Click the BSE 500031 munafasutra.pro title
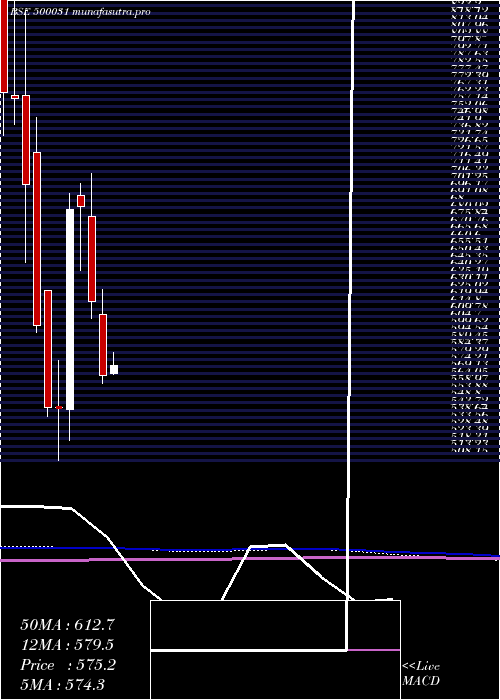 tap(79, 12)
